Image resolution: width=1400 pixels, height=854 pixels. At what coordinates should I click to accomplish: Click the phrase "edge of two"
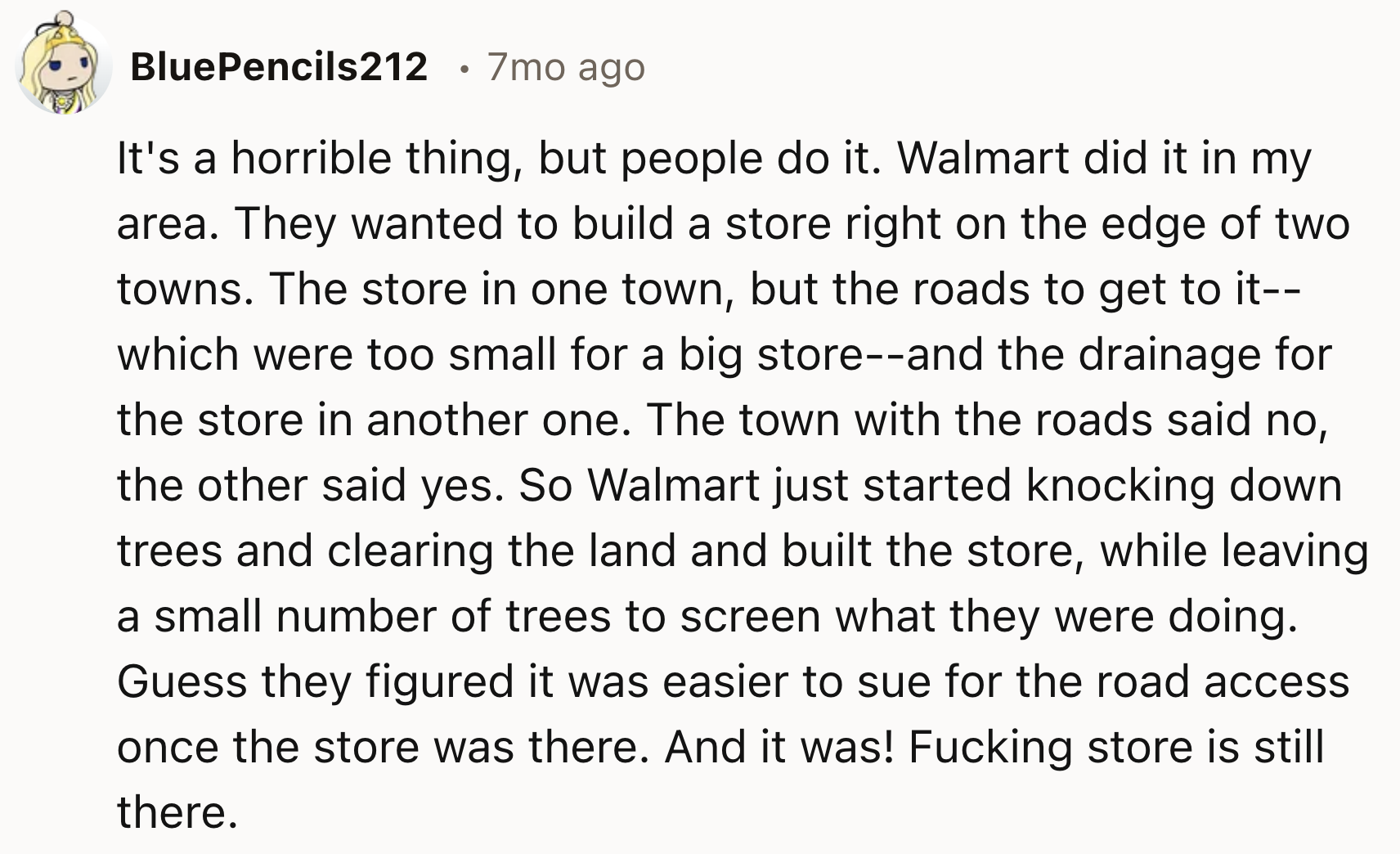(x=1225, y=223)
